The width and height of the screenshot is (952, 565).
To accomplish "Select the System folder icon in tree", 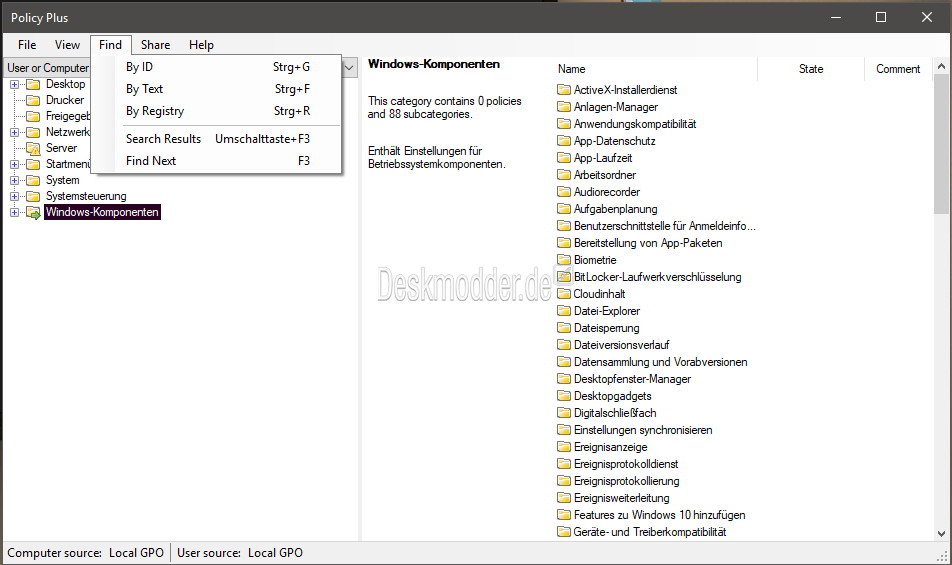I will pyautogui.click(x=33, y=180).
